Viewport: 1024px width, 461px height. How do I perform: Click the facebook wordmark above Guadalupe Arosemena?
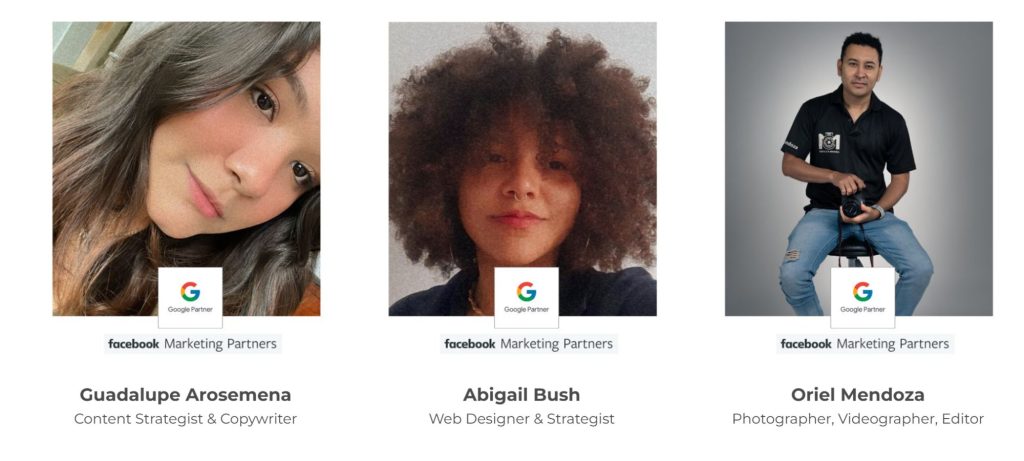coord(134,344)
